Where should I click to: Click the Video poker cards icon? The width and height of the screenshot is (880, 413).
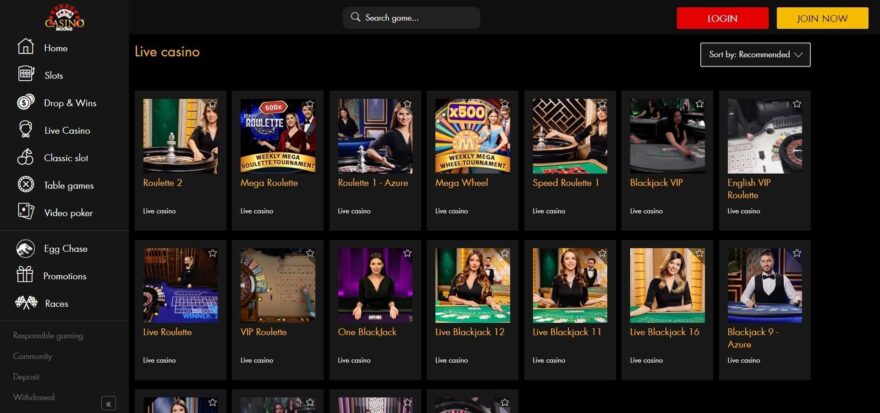click(x=26, y=211)
